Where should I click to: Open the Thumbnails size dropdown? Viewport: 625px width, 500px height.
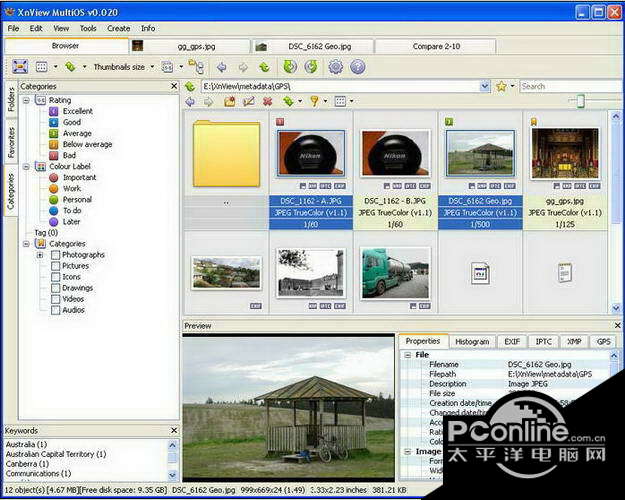(122, 67)
